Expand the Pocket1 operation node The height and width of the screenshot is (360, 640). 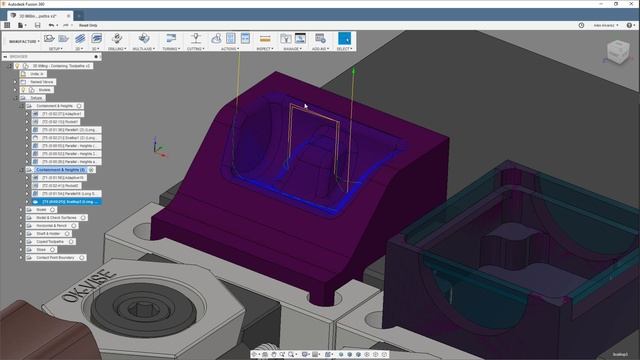click(28, 122)
